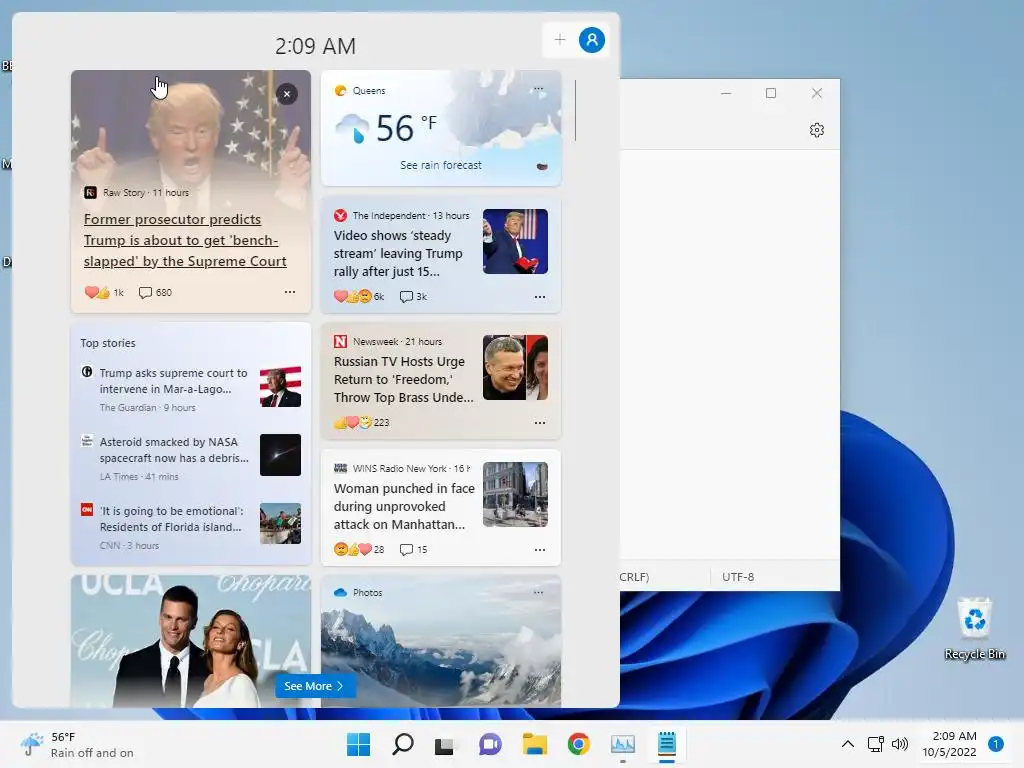Open weather widget more options menu

538,89
